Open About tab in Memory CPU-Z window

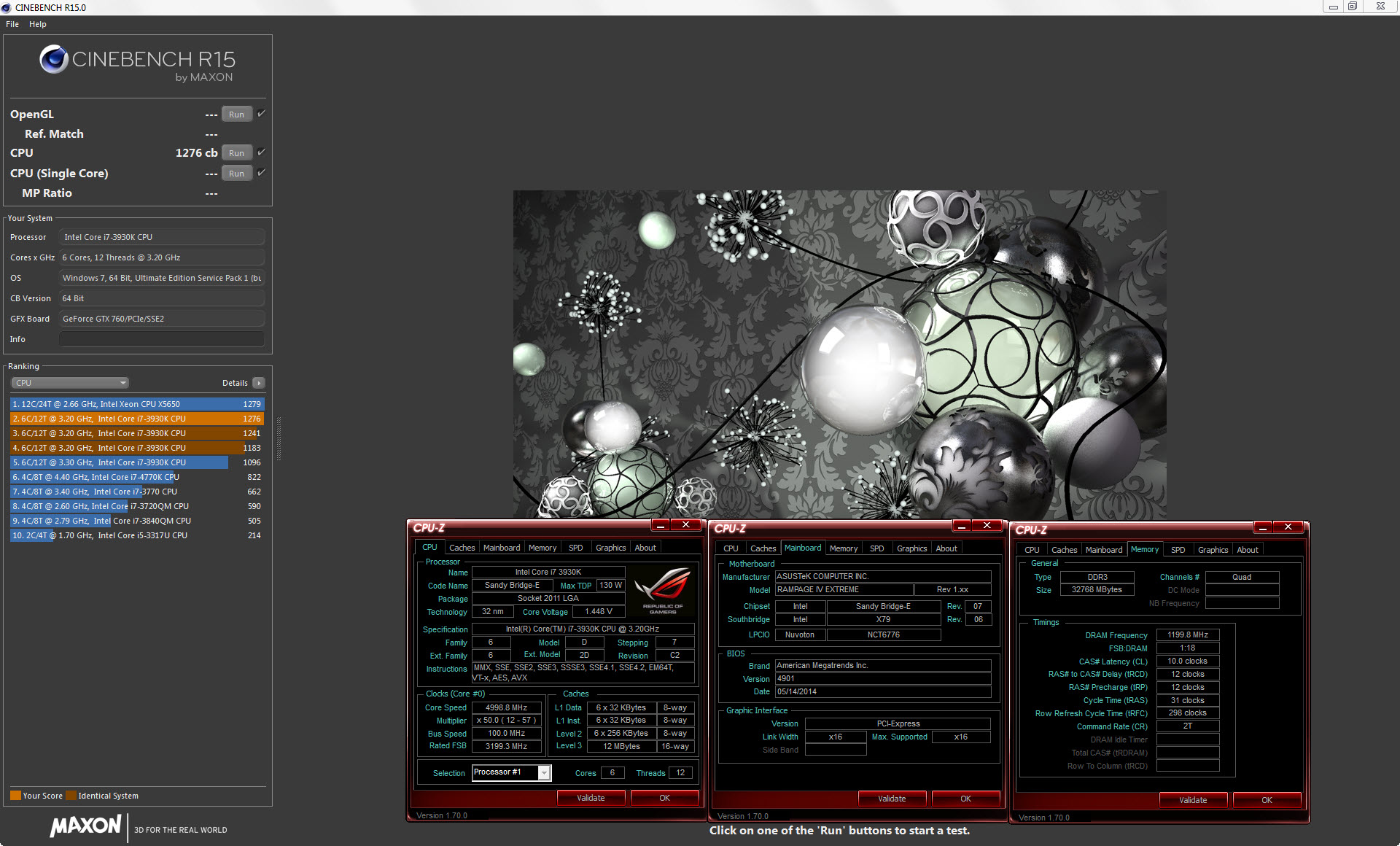tap(1248, 550)
